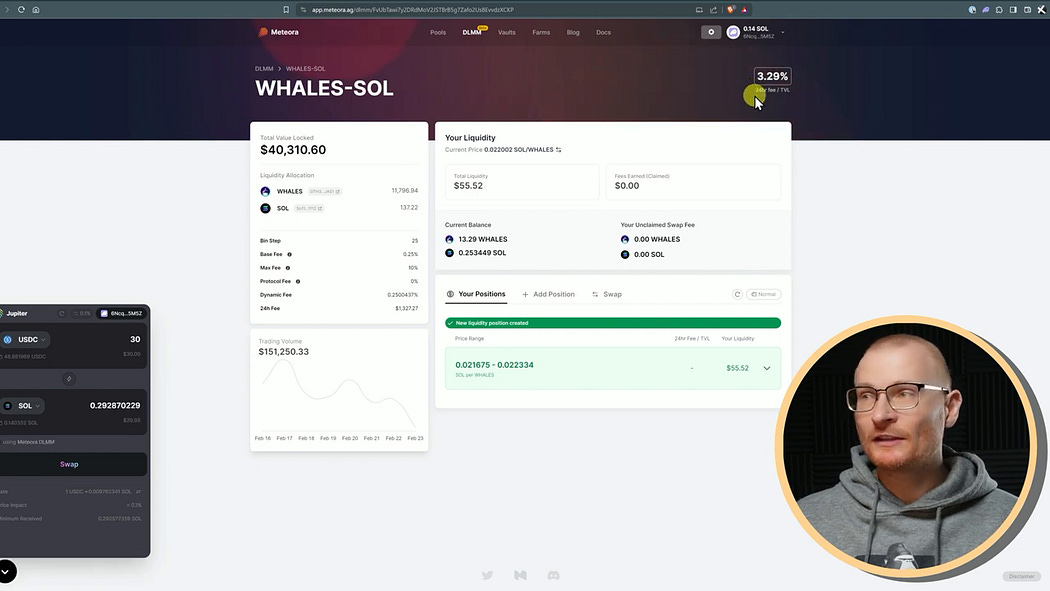Click the black round chevron button at bottom left
This screenshot has width=1050, height=591.
pos(6,571)
